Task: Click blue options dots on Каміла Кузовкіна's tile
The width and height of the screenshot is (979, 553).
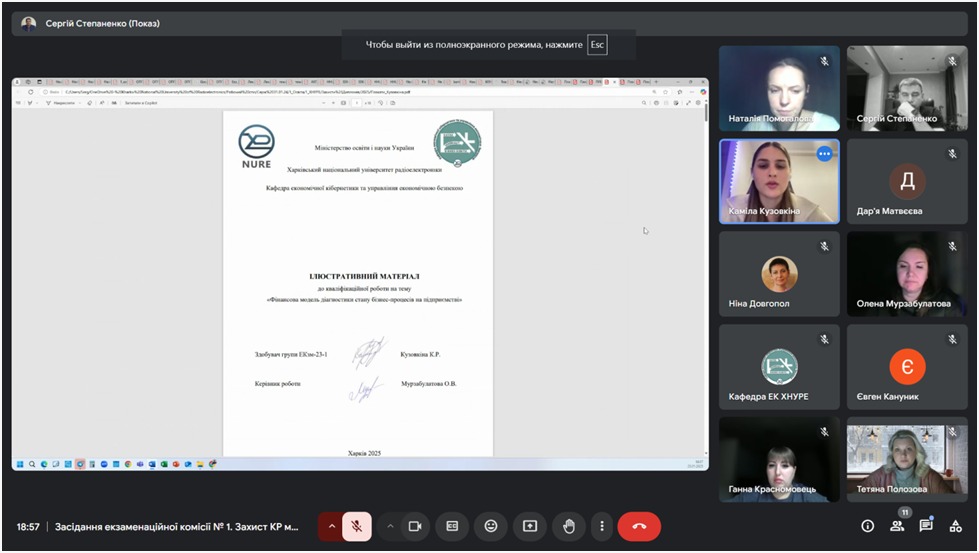Action: click(x=824, y=154)
